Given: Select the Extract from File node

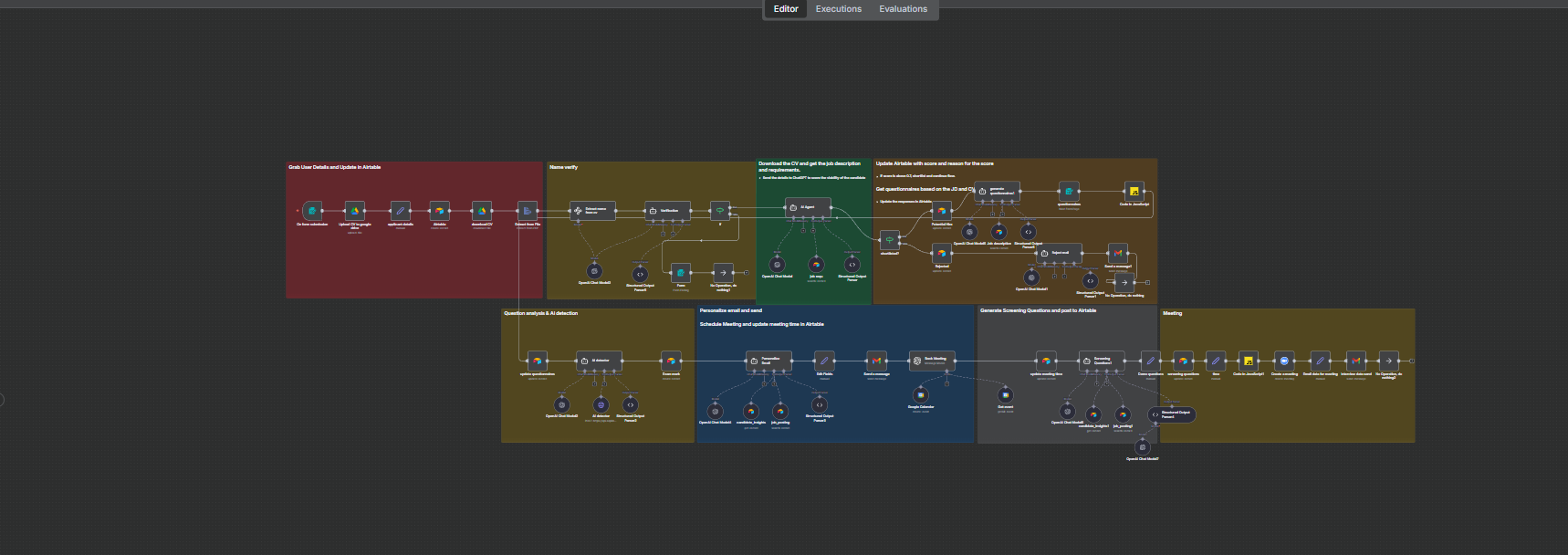Looking at the screenshot, I should click(527, 211).
